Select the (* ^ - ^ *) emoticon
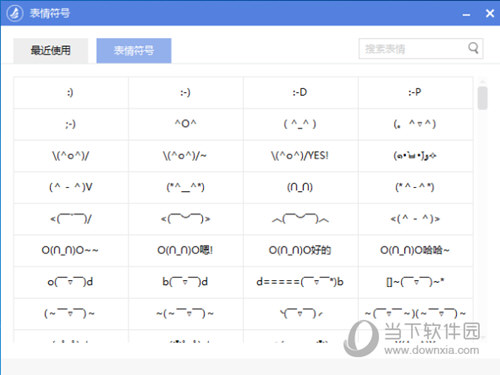500x375 pixels. pyautogui.click(x=415, y=187)
